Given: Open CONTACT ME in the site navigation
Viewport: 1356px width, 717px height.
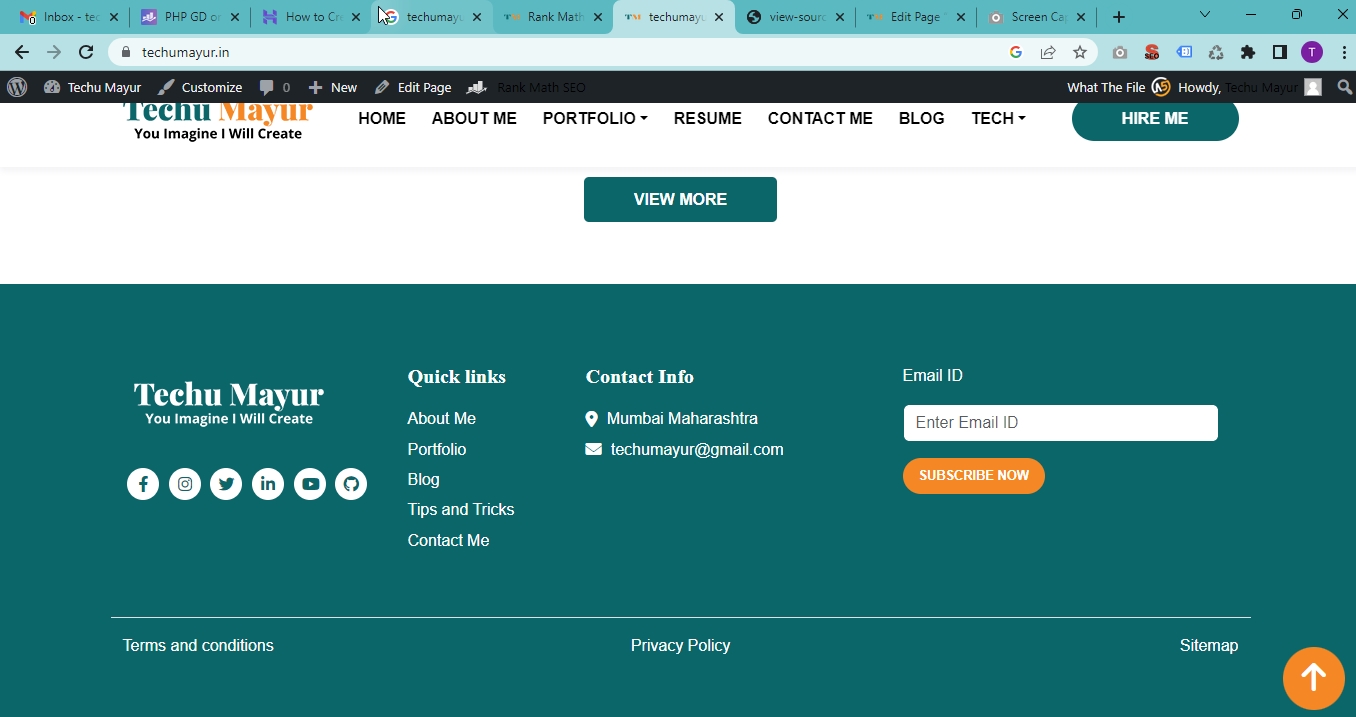Looking at the screenshot, I should point(820,118).
